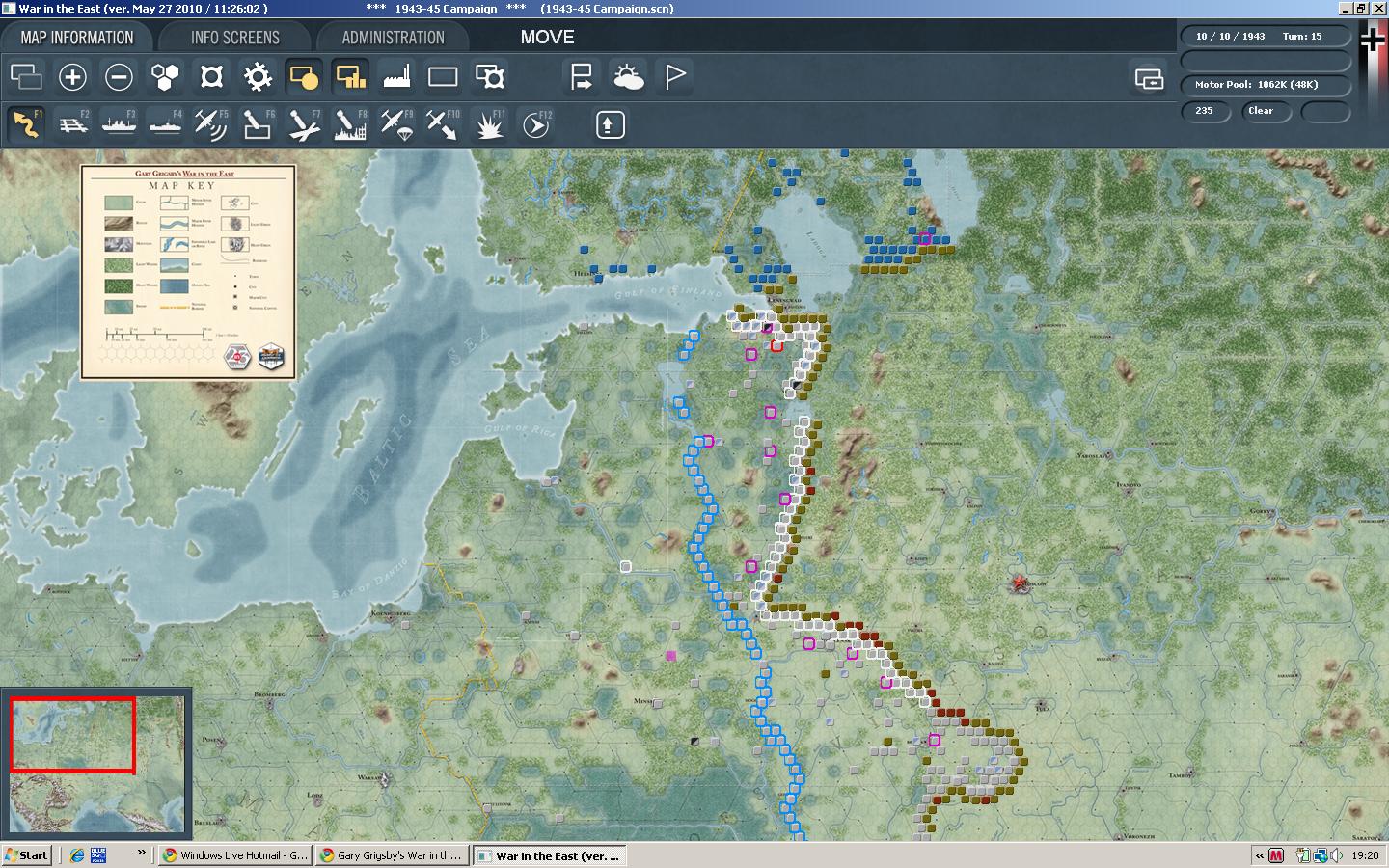The width and height of the screenshot is (1389, 868).
Task: Click Moscow red star on the map
Action: [1020, 583]
